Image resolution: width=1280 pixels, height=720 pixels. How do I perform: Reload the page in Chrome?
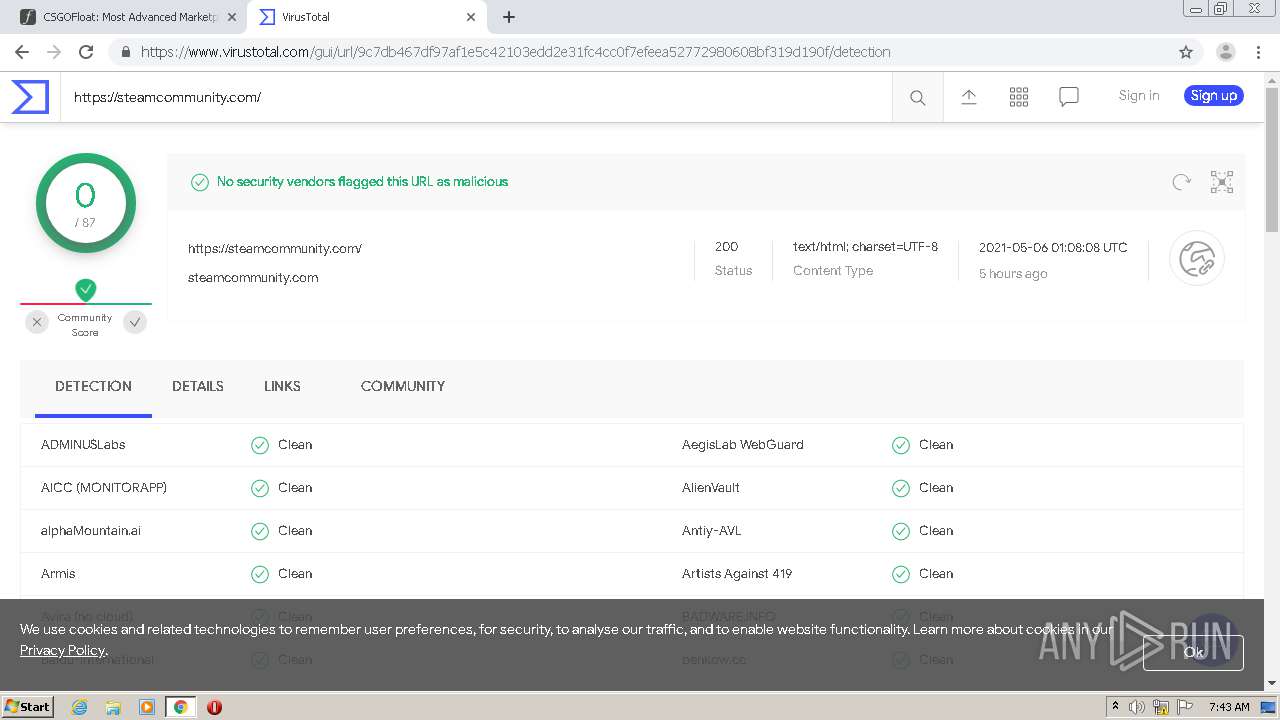click(x=86, y=52)
